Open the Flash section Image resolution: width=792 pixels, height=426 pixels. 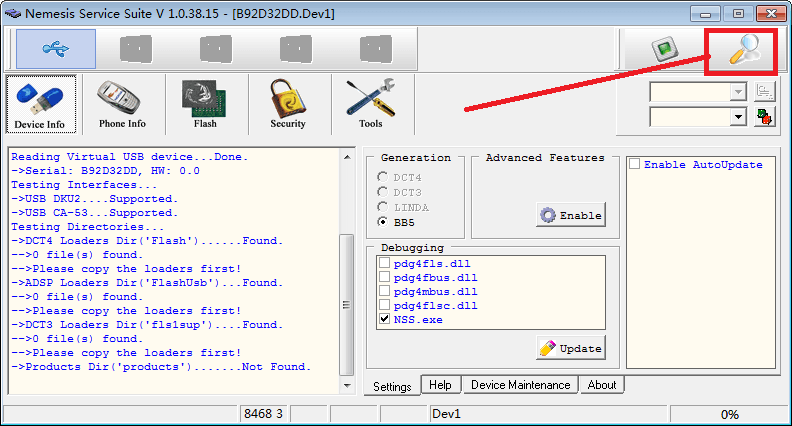pos(204,104)
